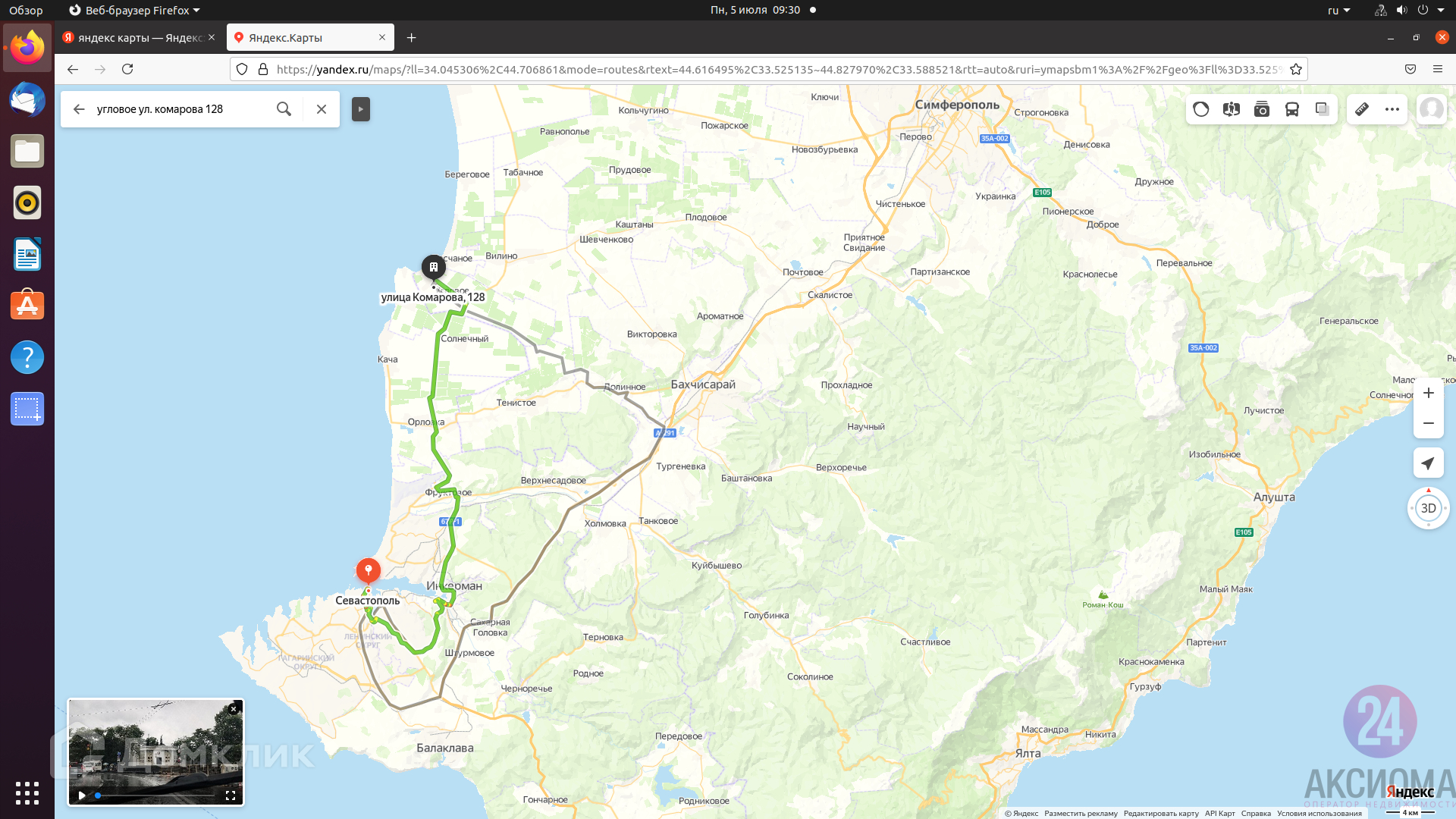
Task: Open Редактировать карту link
Action: click(1160, 814)
